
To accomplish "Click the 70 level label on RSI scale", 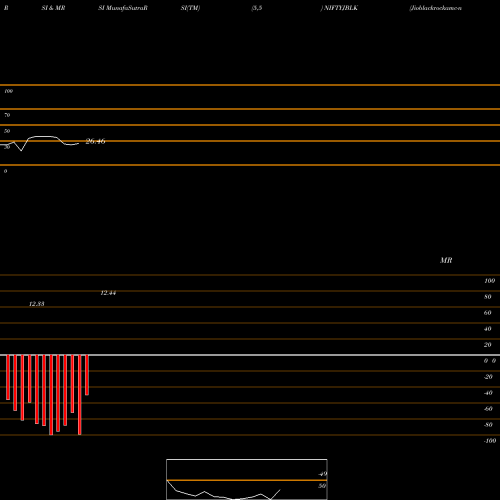I will tap(7, 115).
